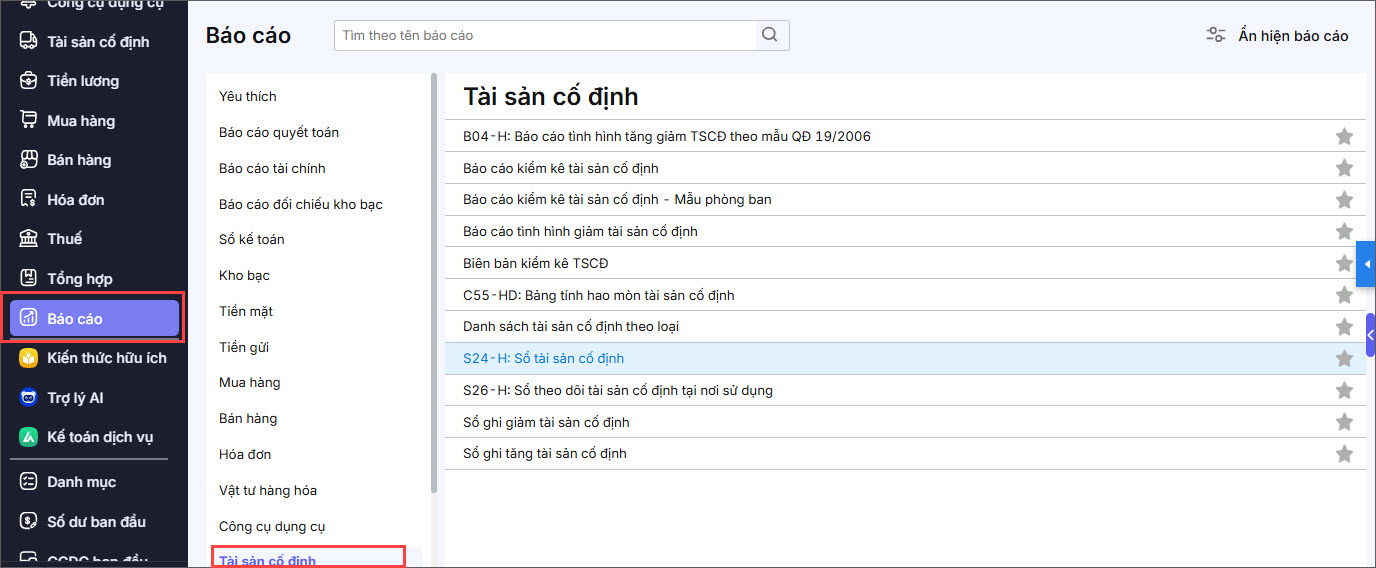Click the search magnifier icon
The width and height of the screenshot is (1376, 568).
769,35
